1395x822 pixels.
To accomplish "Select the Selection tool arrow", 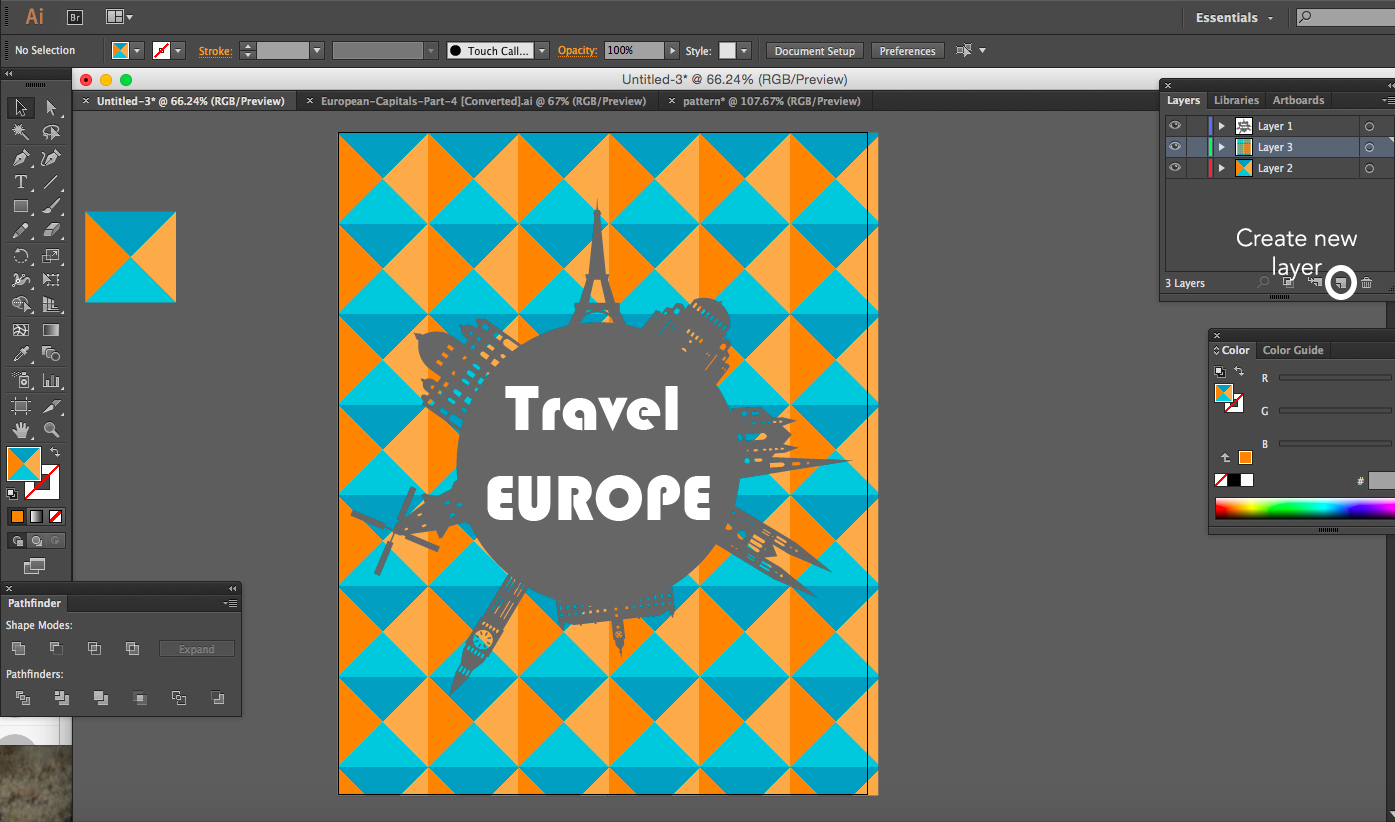I will pos(20,108).
